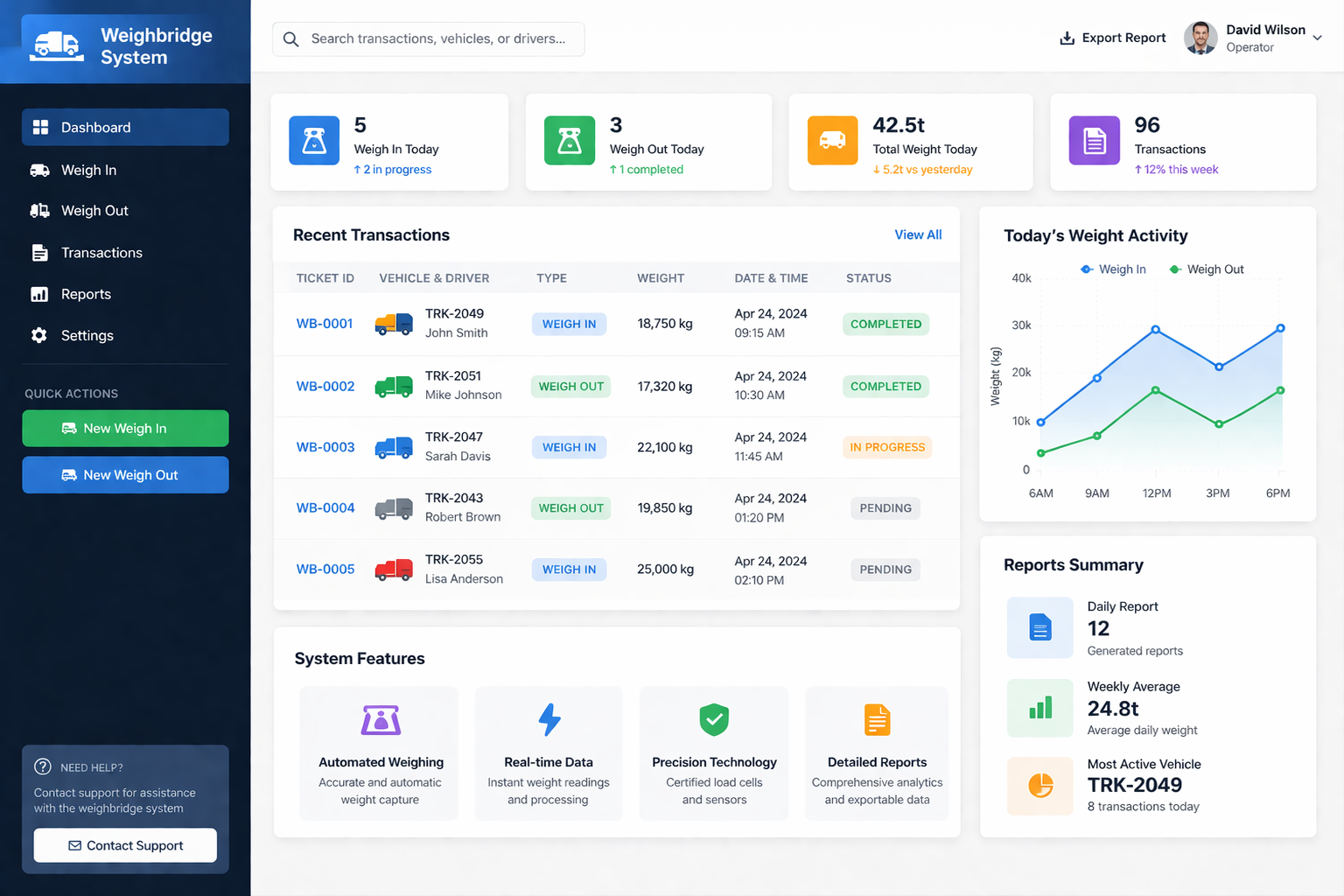This screenshot has height=896, width=1344.
Task: Click the blue Weigh In Today scale icon
Action: pyautogui.click(x=314, y=141)
